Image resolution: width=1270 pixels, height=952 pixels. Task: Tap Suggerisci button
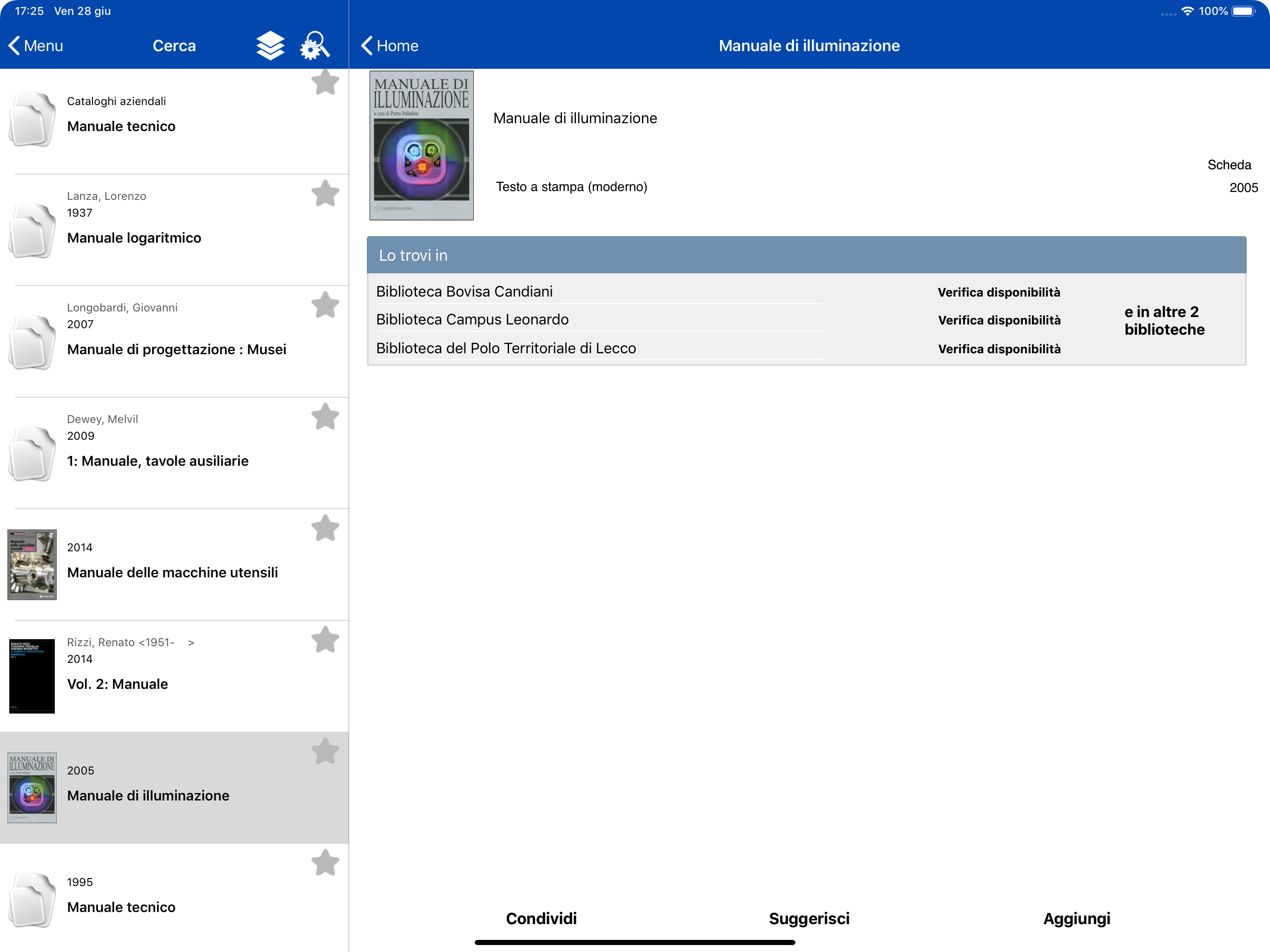click(809, 918)
